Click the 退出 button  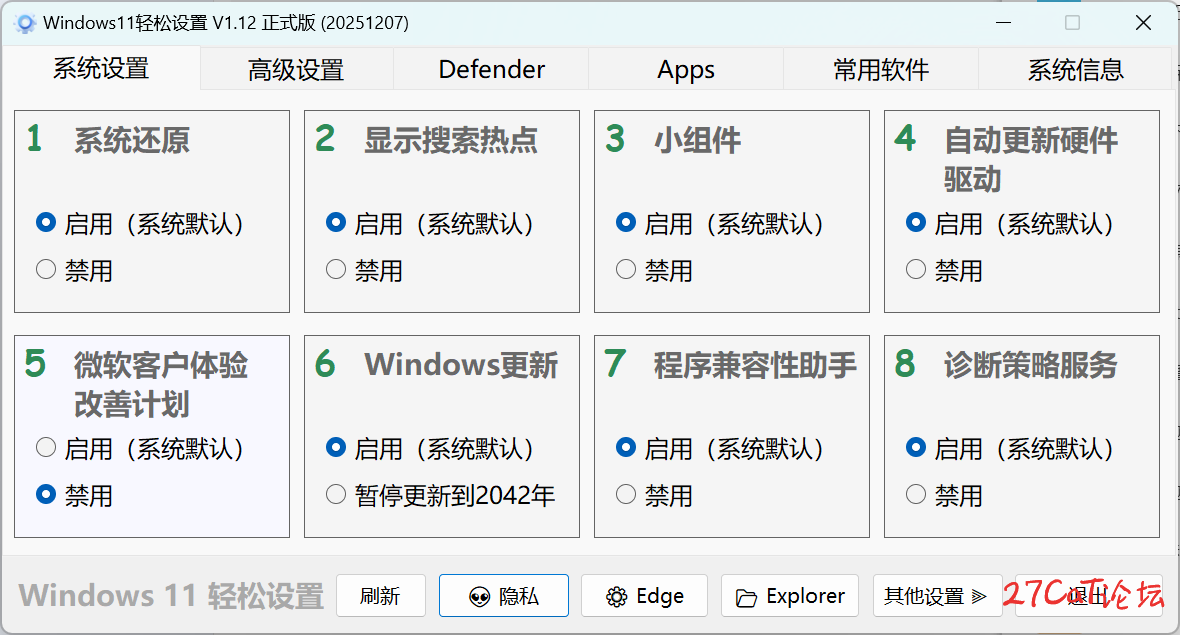tap(1088, 596)
